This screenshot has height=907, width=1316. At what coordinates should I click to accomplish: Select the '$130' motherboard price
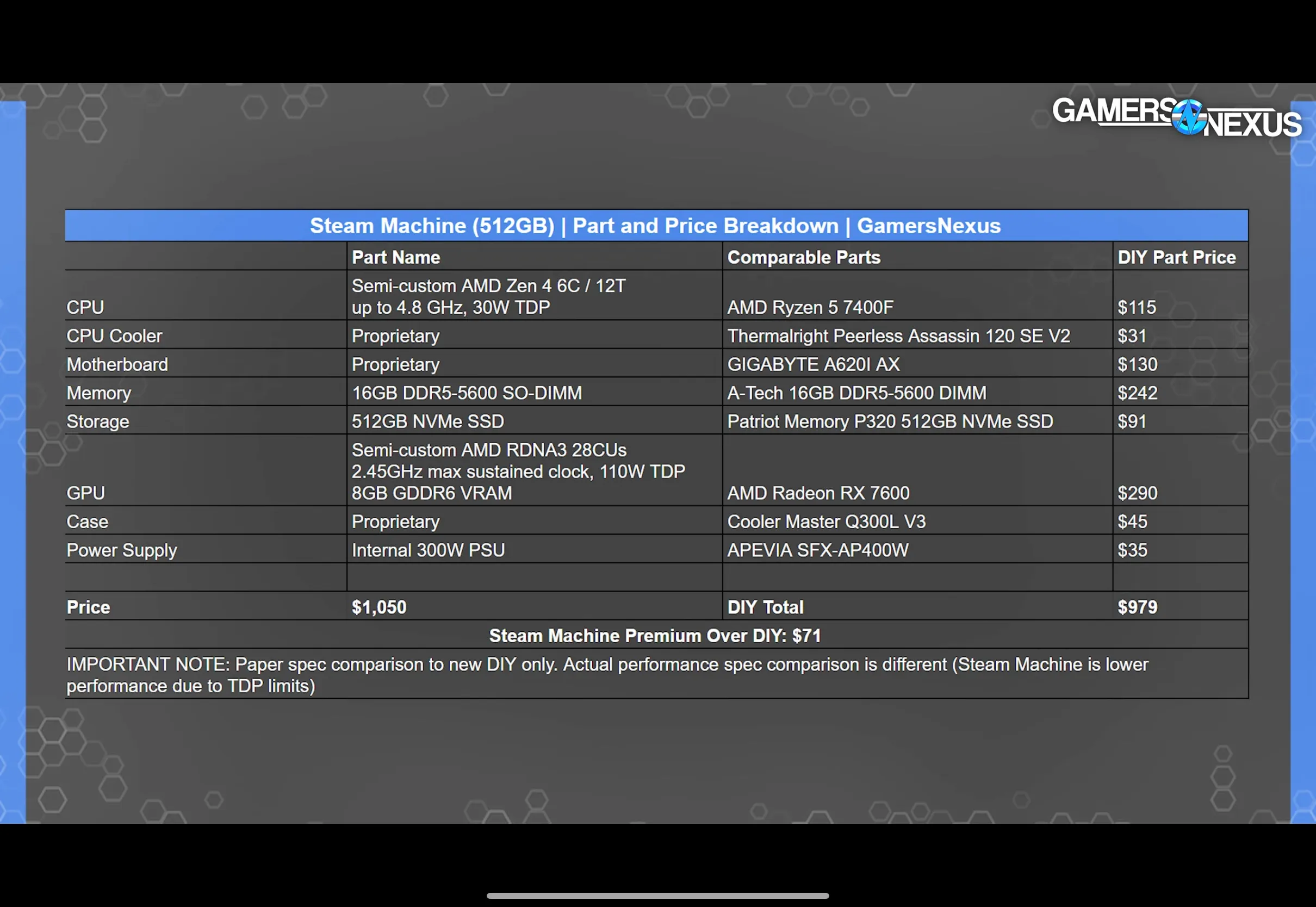[x=1138, y=364]
